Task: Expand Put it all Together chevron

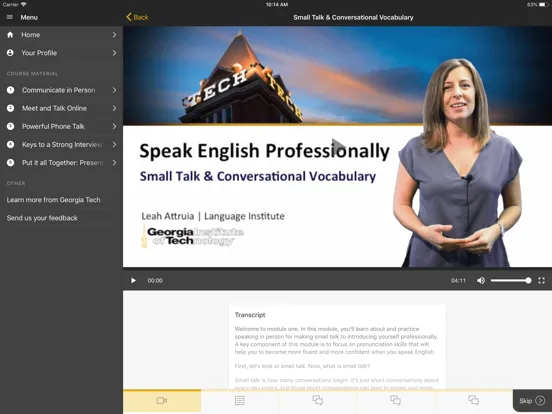Action: pos(114,163)
